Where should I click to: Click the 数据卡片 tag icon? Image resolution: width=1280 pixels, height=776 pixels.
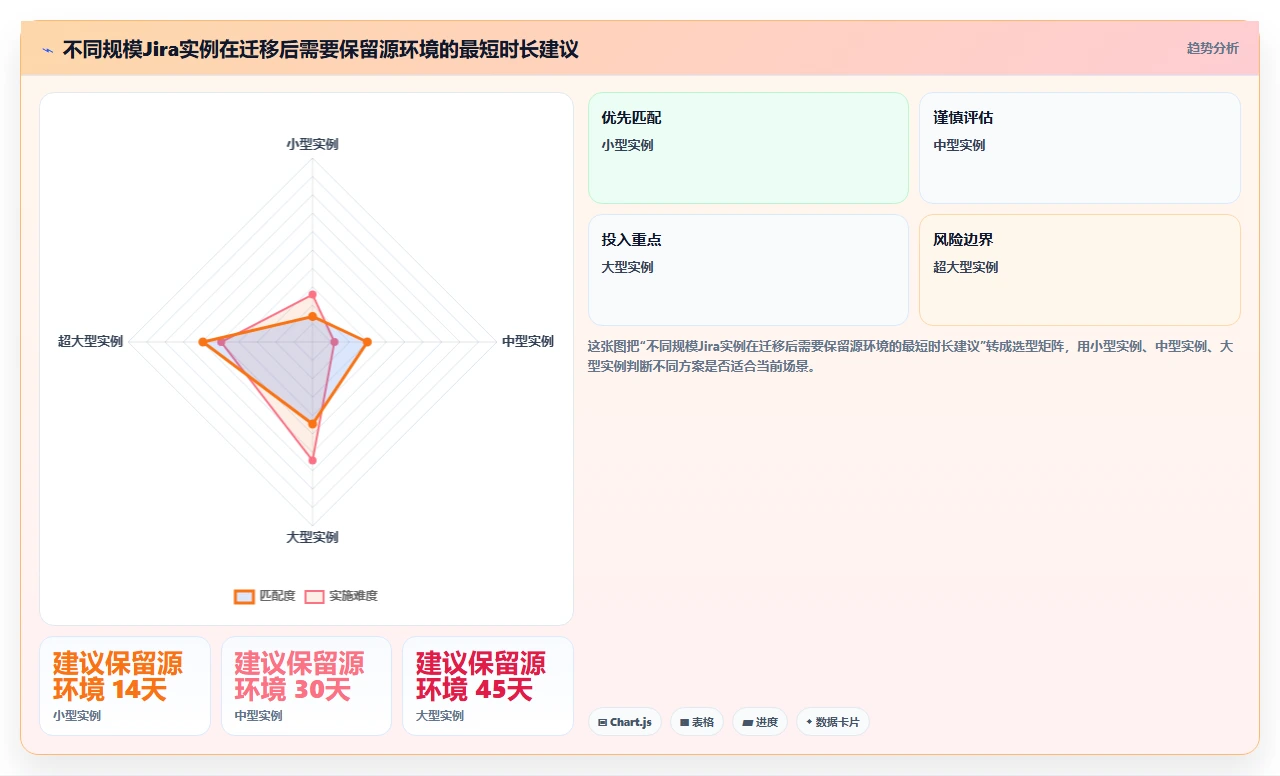pos(809,722)
